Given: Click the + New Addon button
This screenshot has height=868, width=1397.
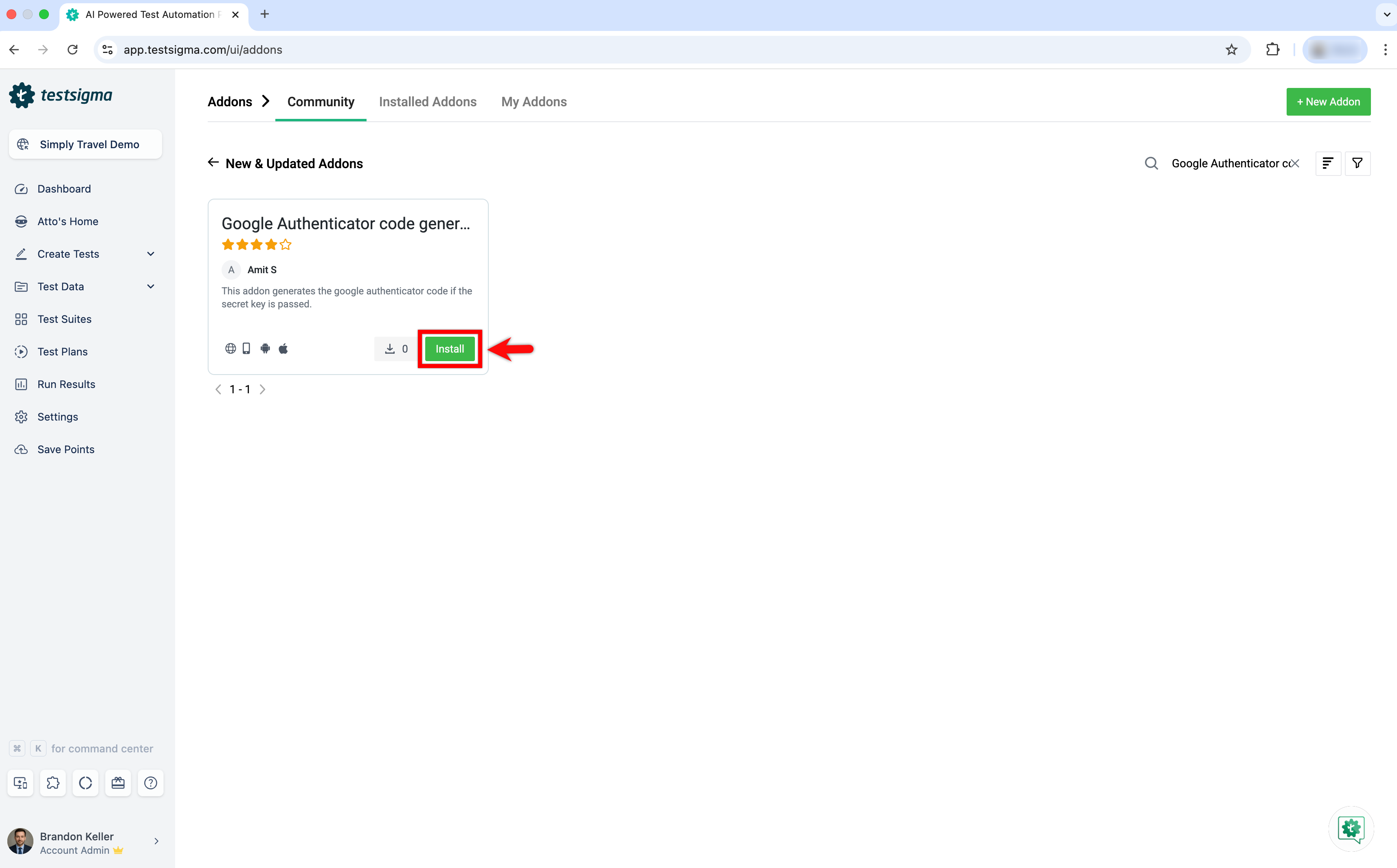Looking at the screenshot, I should tap(1328, 102).
